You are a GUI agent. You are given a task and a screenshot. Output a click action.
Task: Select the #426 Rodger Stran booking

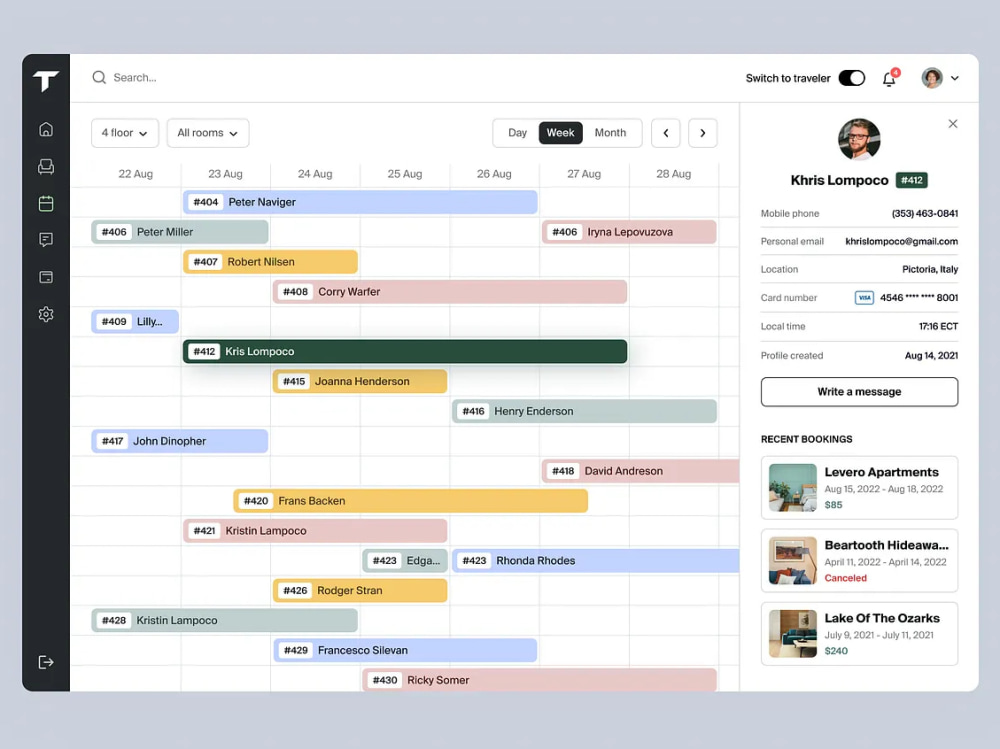pos(360,591)
